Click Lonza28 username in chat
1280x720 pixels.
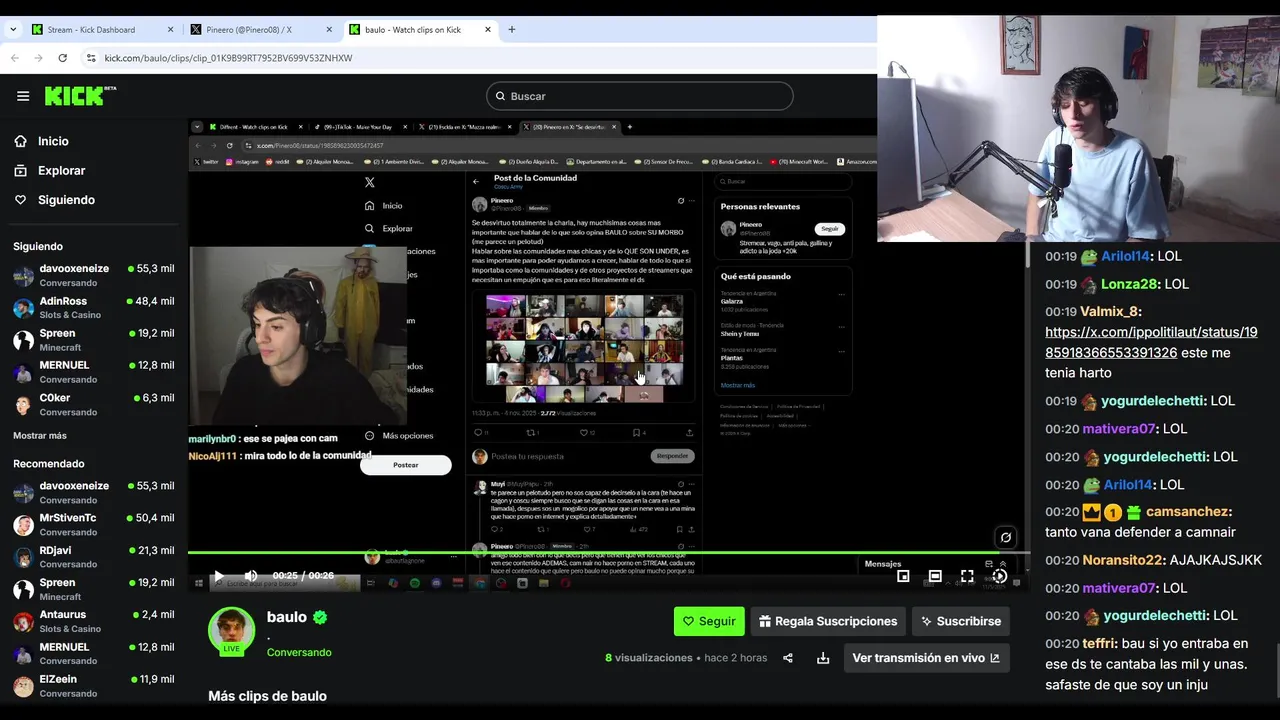coord(1131,284)
